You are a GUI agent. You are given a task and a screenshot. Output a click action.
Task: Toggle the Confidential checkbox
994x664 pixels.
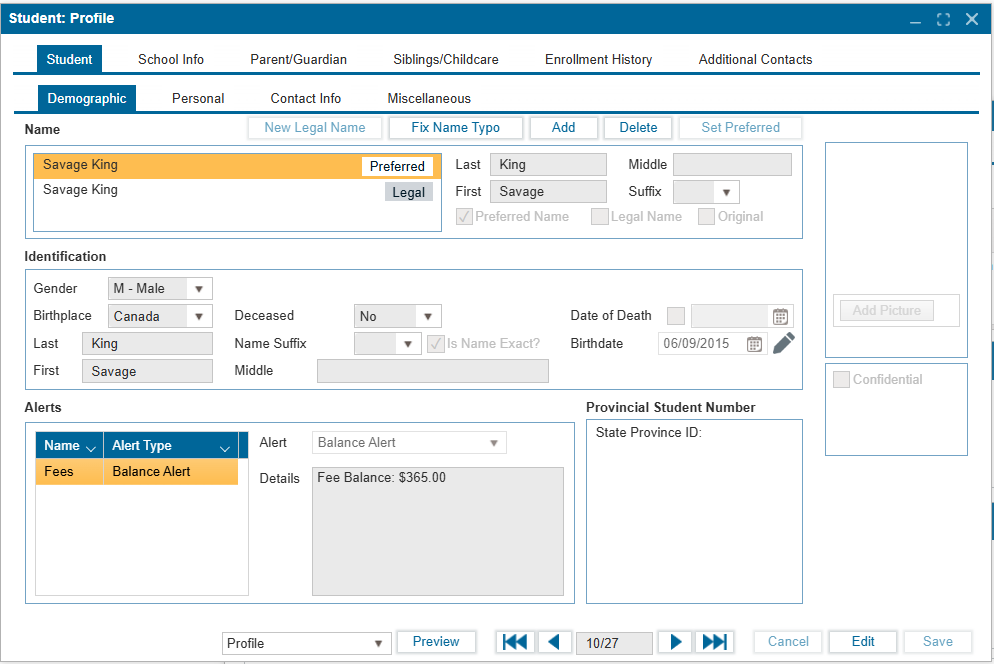pos(841,380)
